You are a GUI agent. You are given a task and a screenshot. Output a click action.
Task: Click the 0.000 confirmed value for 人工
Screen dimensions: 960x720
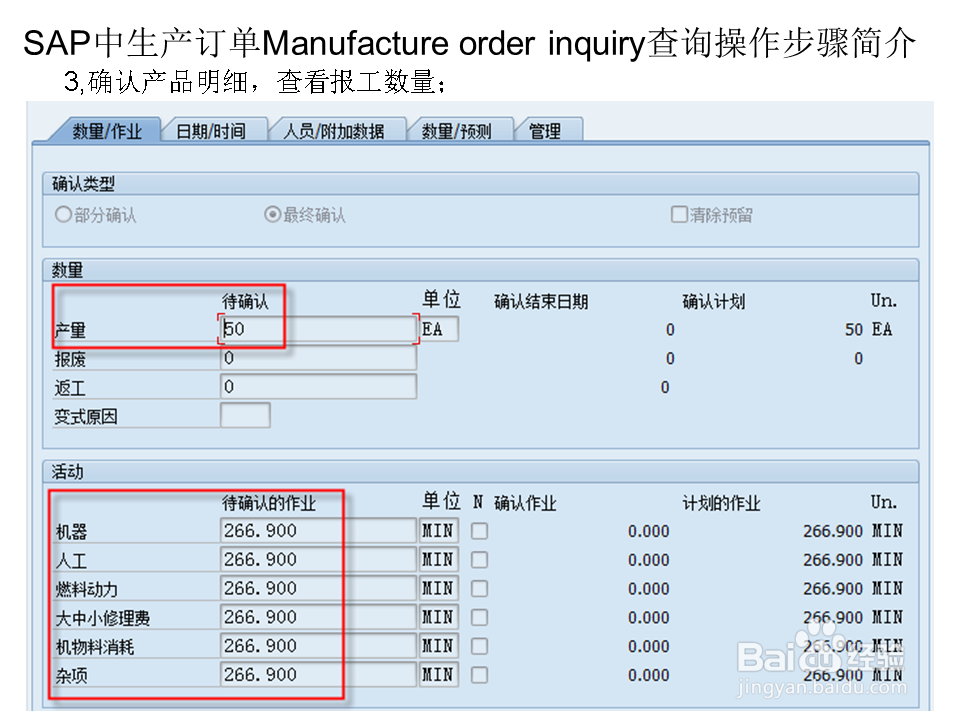[648, 560]
